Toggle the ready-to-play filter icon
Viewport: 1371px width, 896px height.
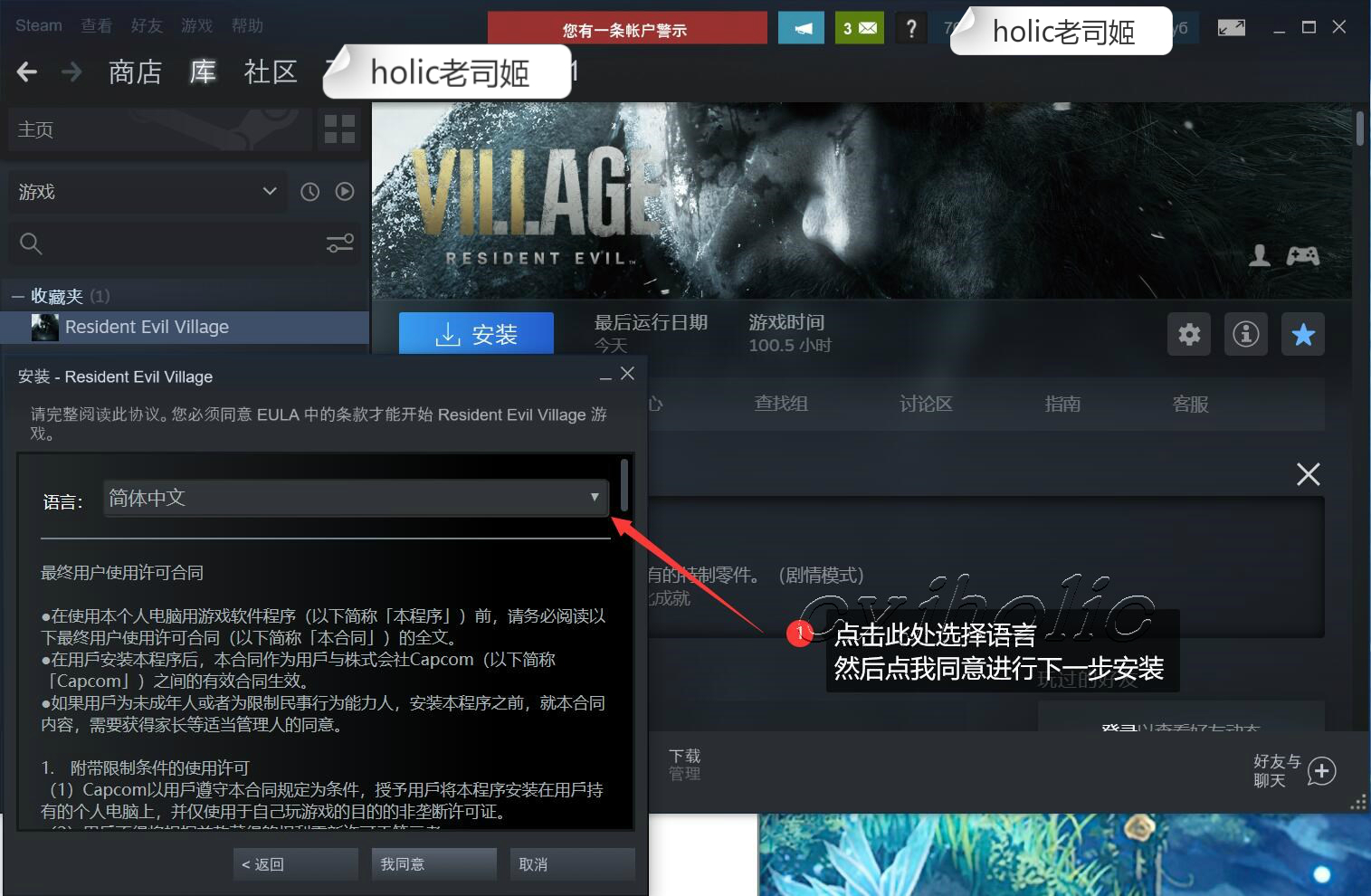[x=345, y=192]
